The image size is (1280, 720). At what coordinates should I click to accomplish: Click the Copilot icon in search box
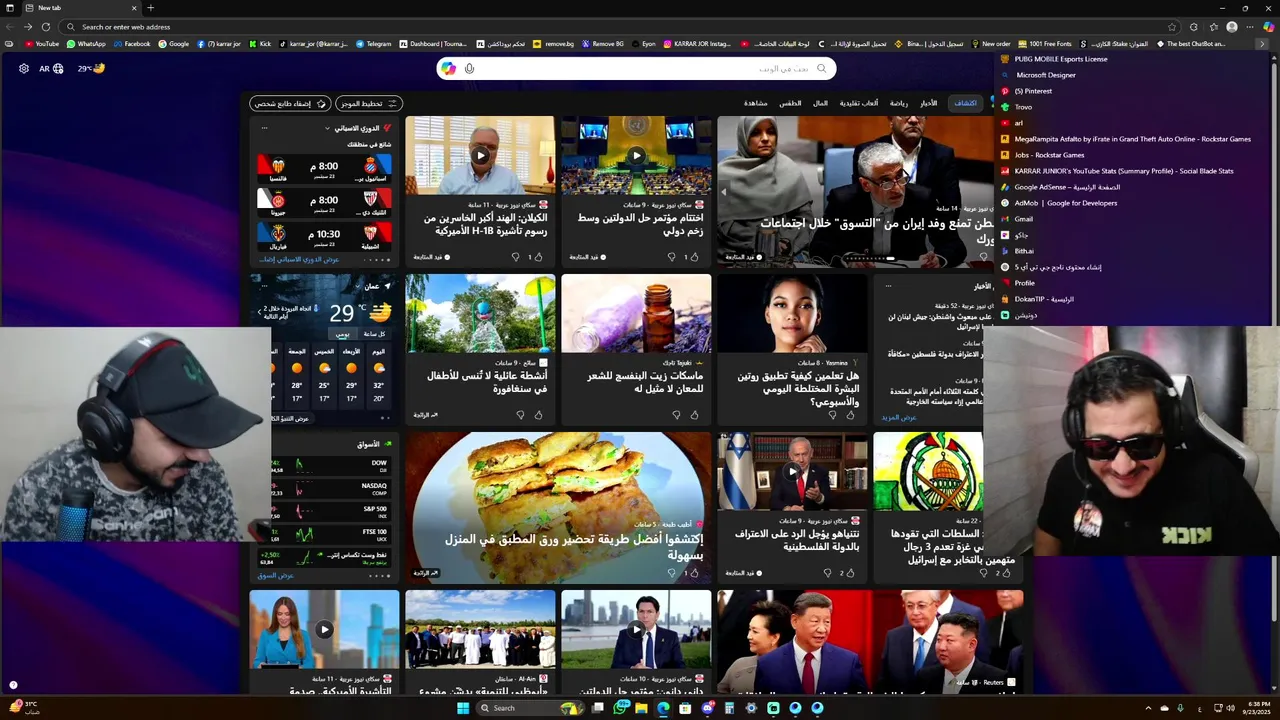[x=448, y=68]
